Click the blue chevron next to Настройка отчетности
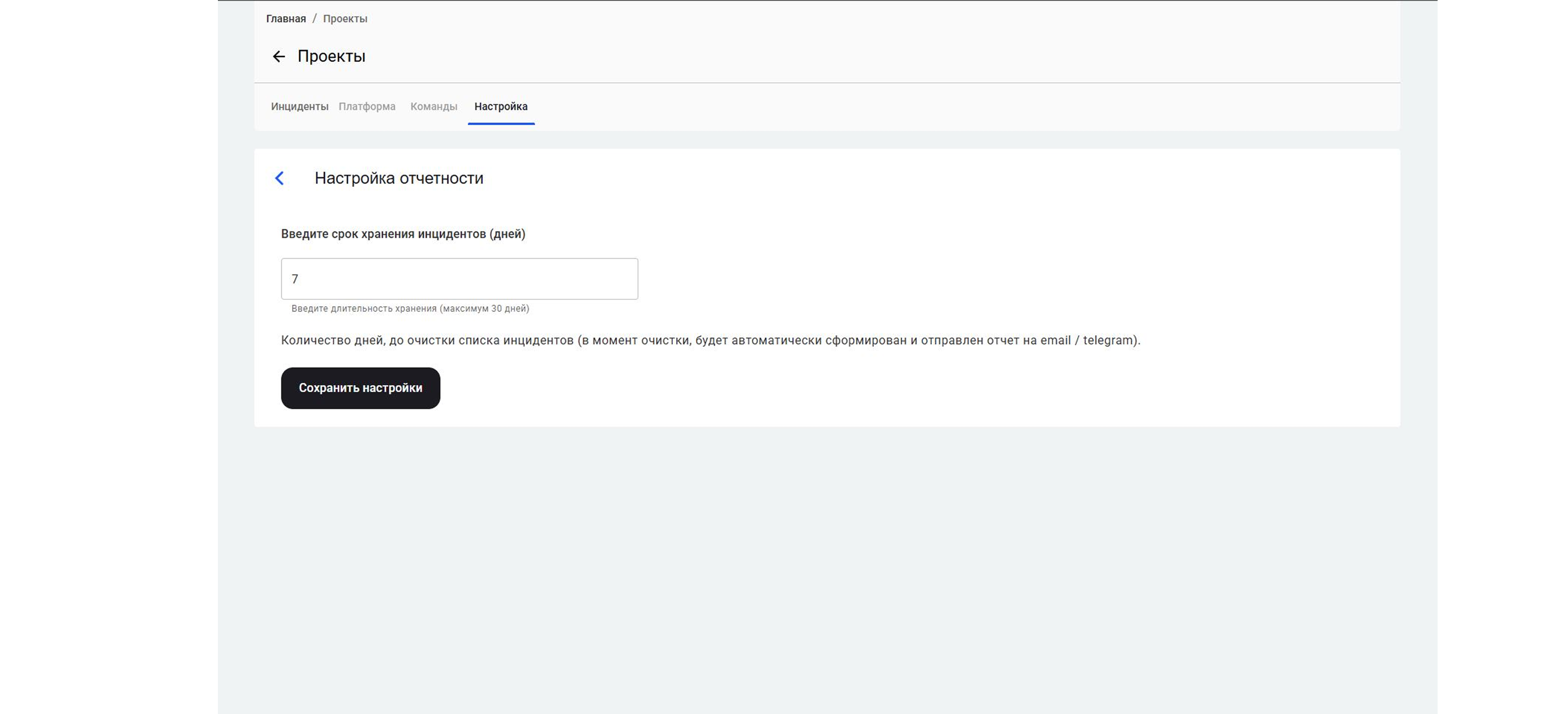Viewport: 1568px width, 714px height. pyautogui.click(x=279, y=178)
